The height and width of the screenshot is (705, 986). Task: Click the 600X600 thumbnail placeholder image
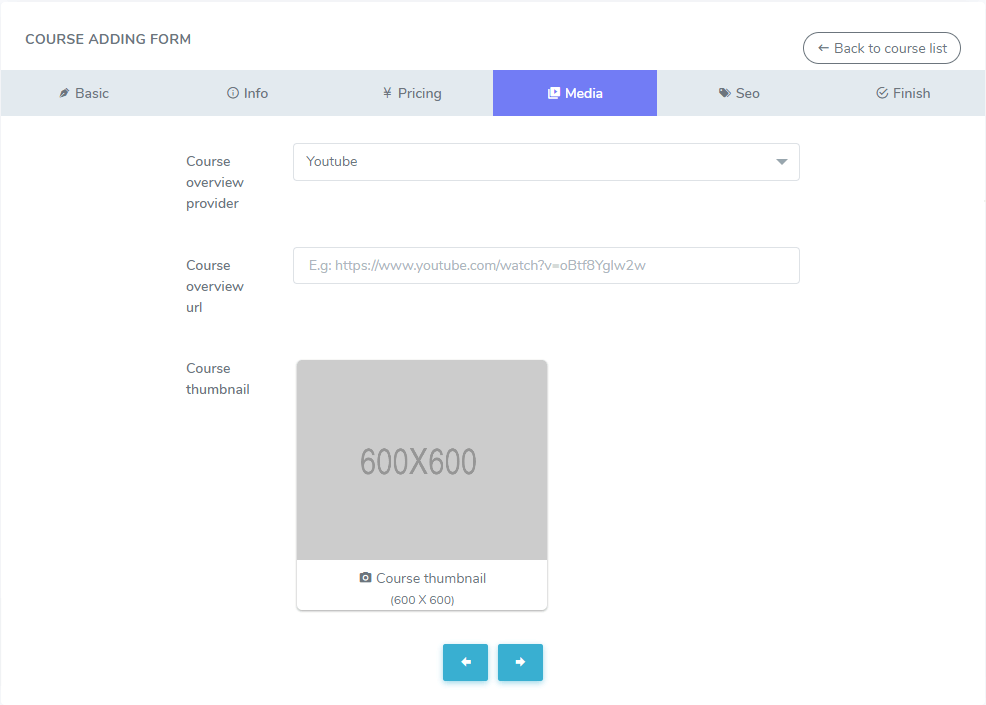pos(421,460)
